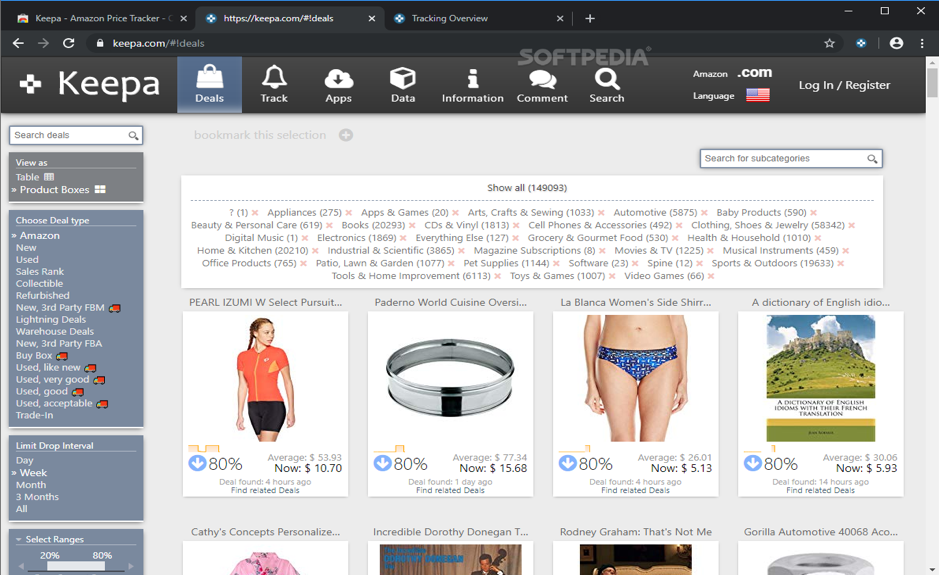This screenshot has height=575, width=939.
Task: Set drop interval to All
Action: click(22, 509)
